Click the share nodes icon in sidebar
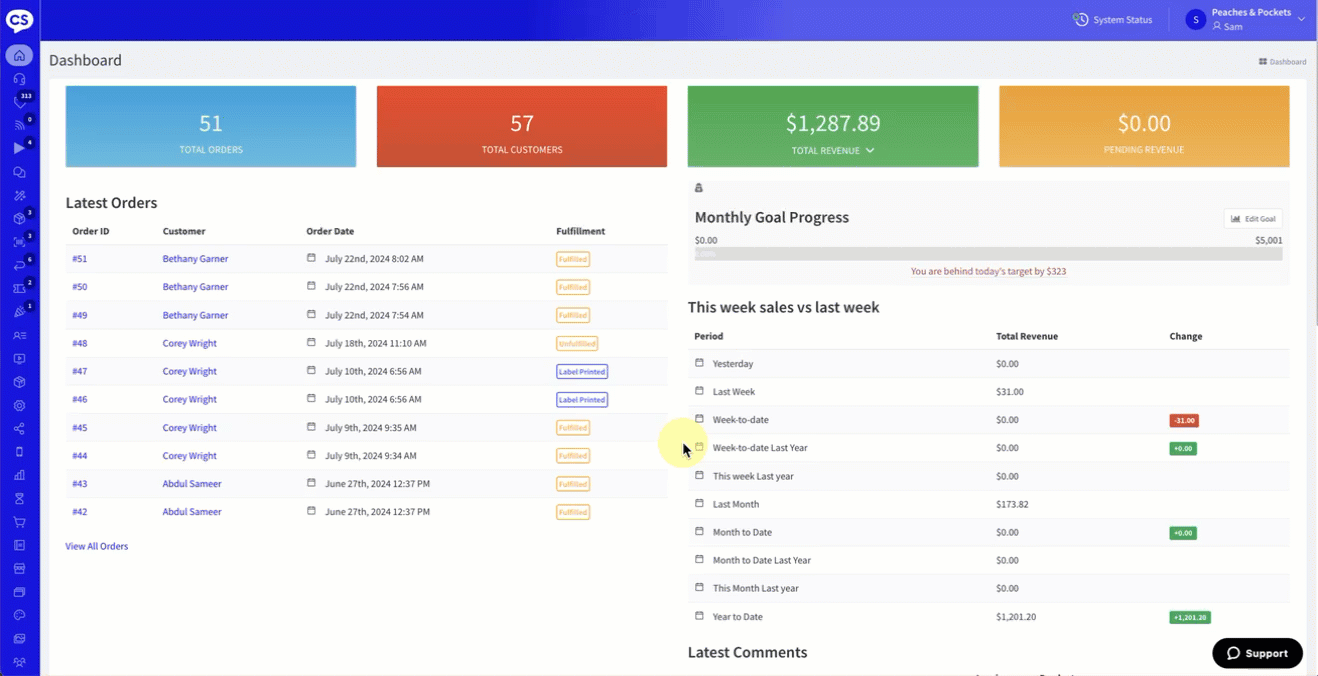Viewport: 1318px width, 676px height. [19, 429]
